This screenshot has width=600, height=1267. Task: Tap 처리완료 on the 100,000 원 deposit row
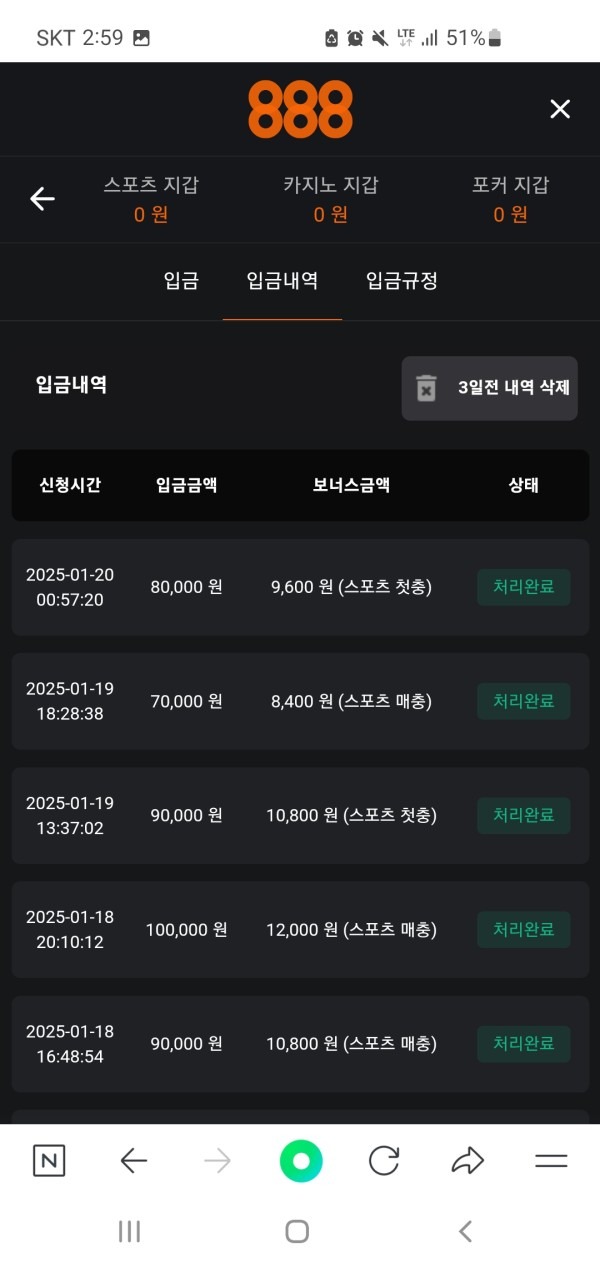523,929
